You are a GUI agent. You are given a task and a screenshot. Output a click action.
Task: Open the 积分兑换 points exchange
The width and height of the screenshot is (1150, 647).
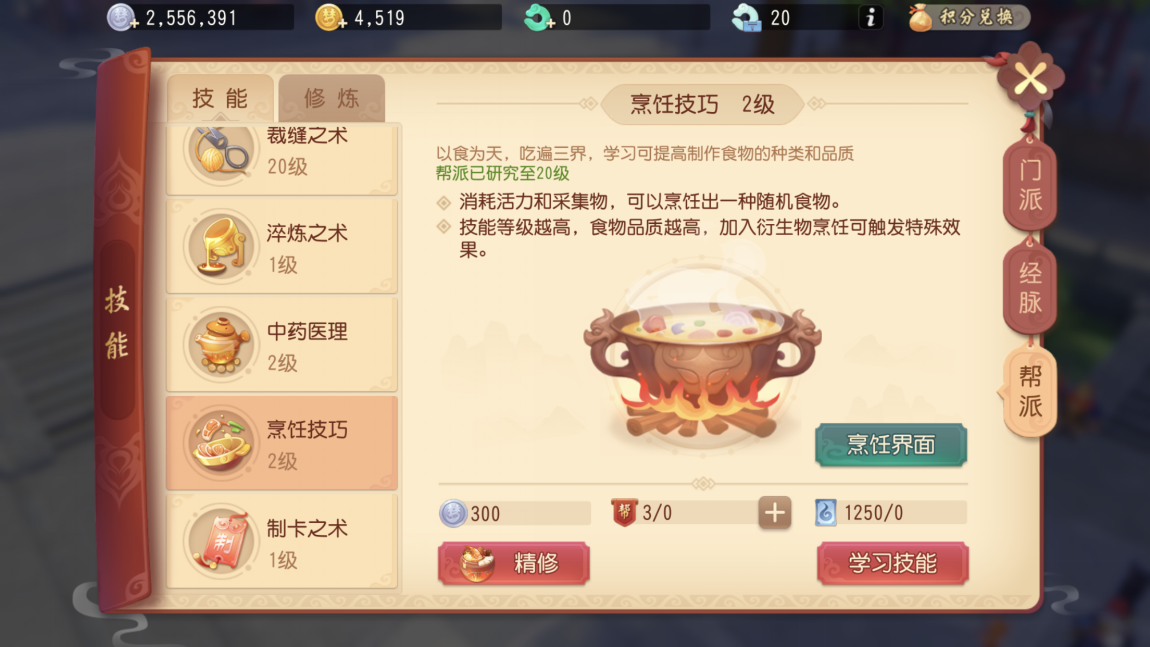[x=969, y=17]
